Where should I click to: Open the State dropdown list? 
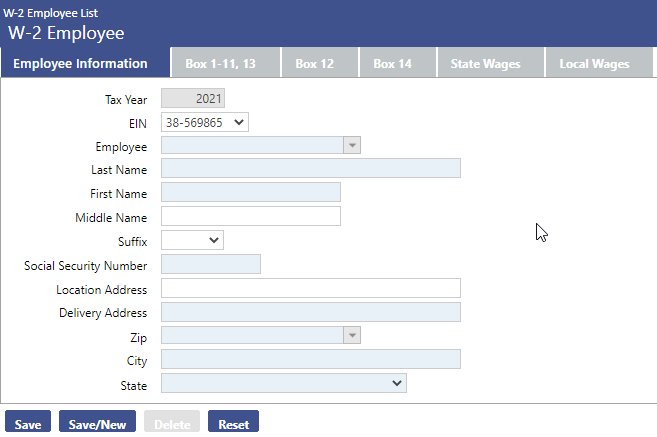(283, 384)
